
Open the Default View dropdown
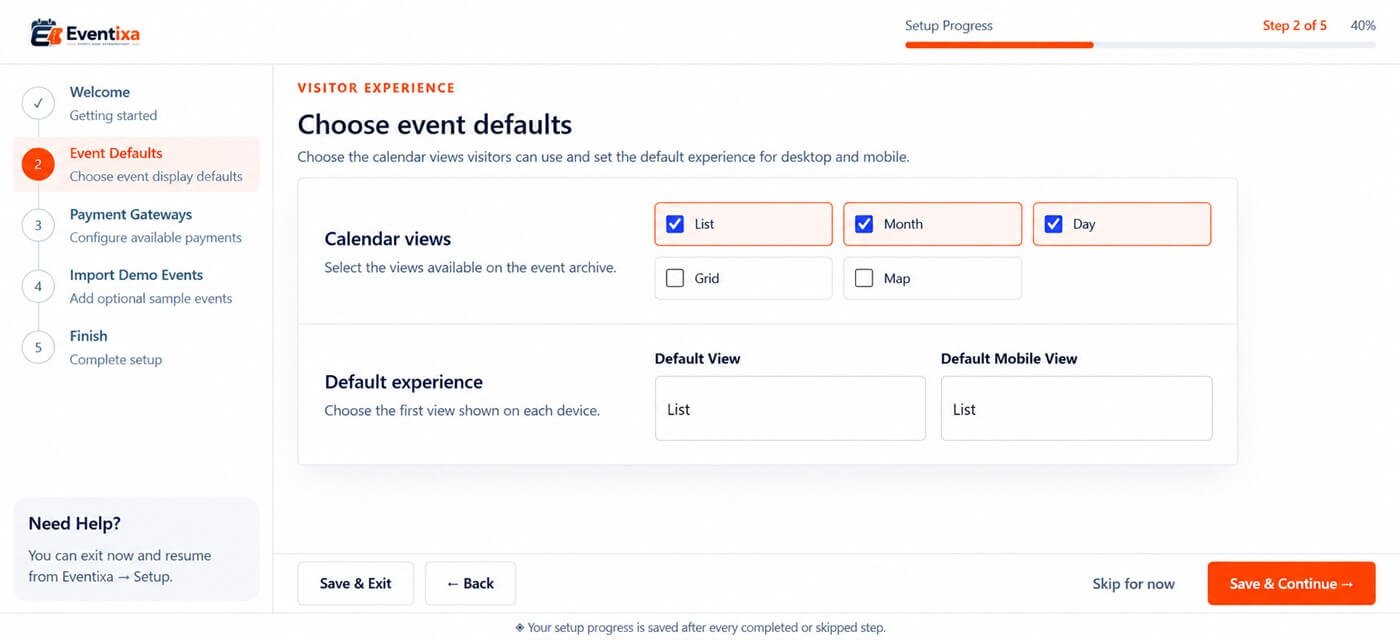[x=790, y=408]
